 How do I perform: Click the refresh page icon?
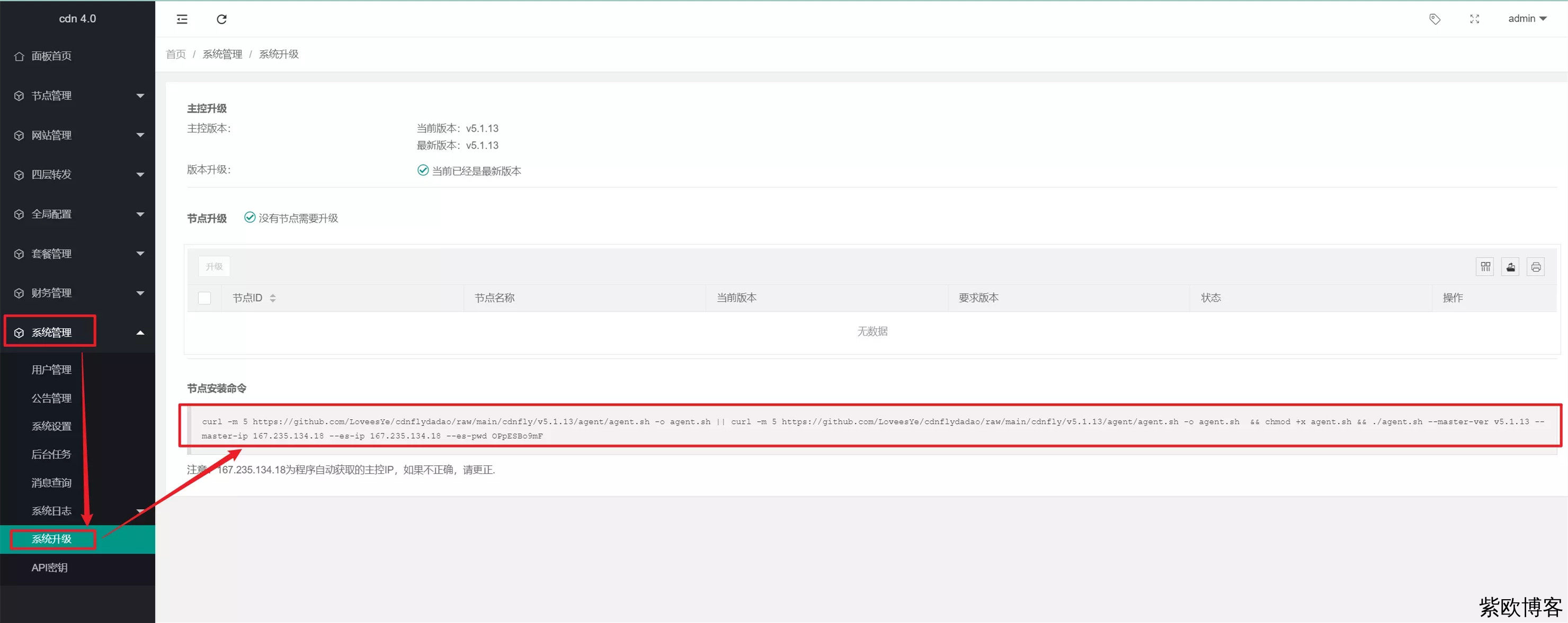[221, 20]
